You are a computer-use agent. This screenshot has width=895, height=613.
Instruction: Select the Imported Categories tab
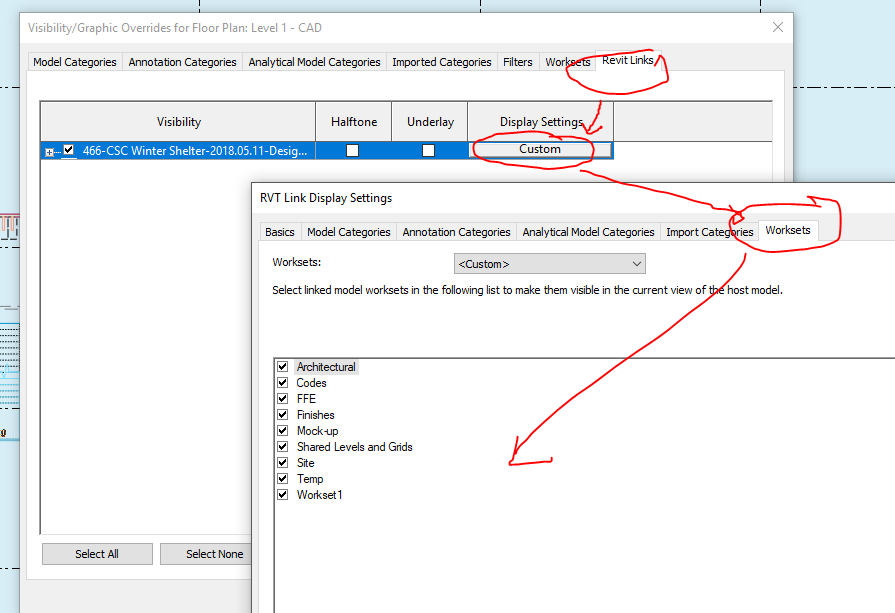tap(442, 62)
